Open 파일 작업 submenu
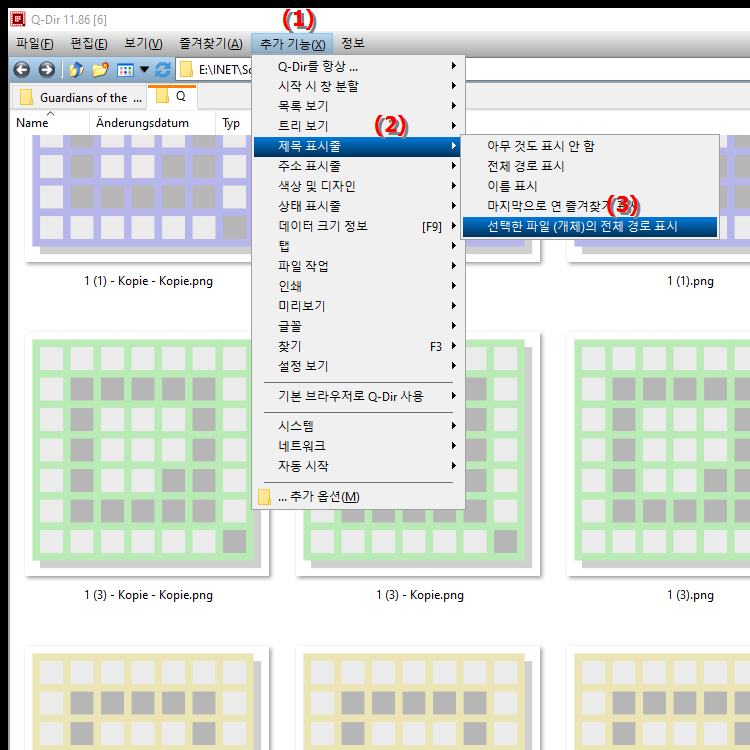750x750 pixels. click(x=357, y=266)
